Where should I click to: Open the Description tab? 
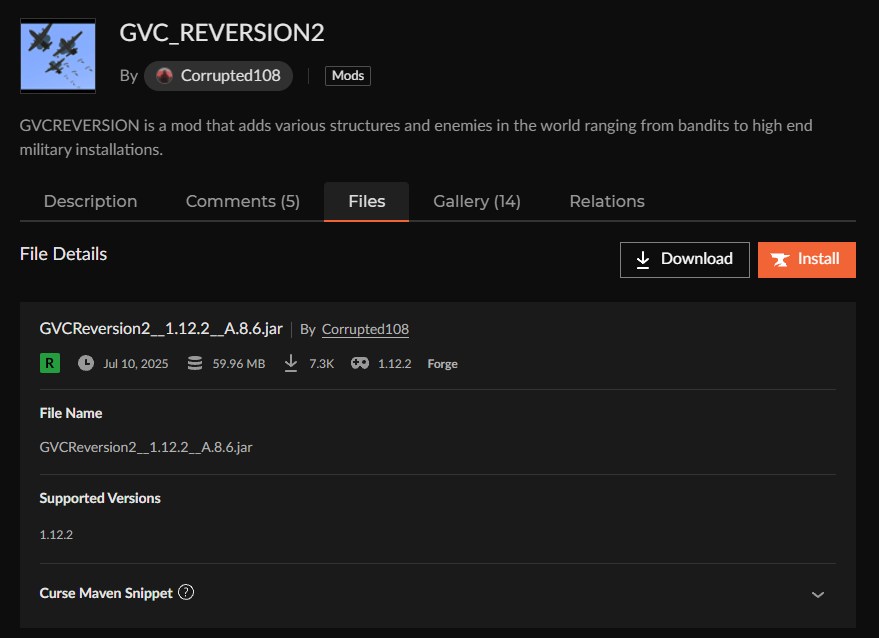[90, 201]
